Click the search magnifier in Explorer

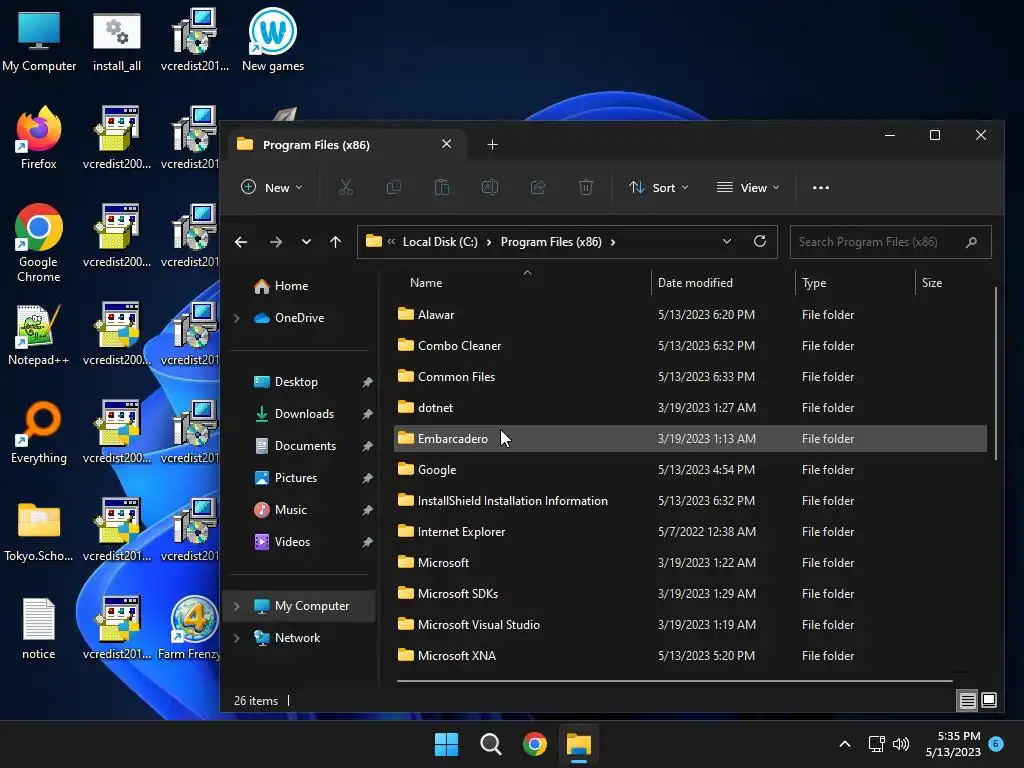coord(971,242)
